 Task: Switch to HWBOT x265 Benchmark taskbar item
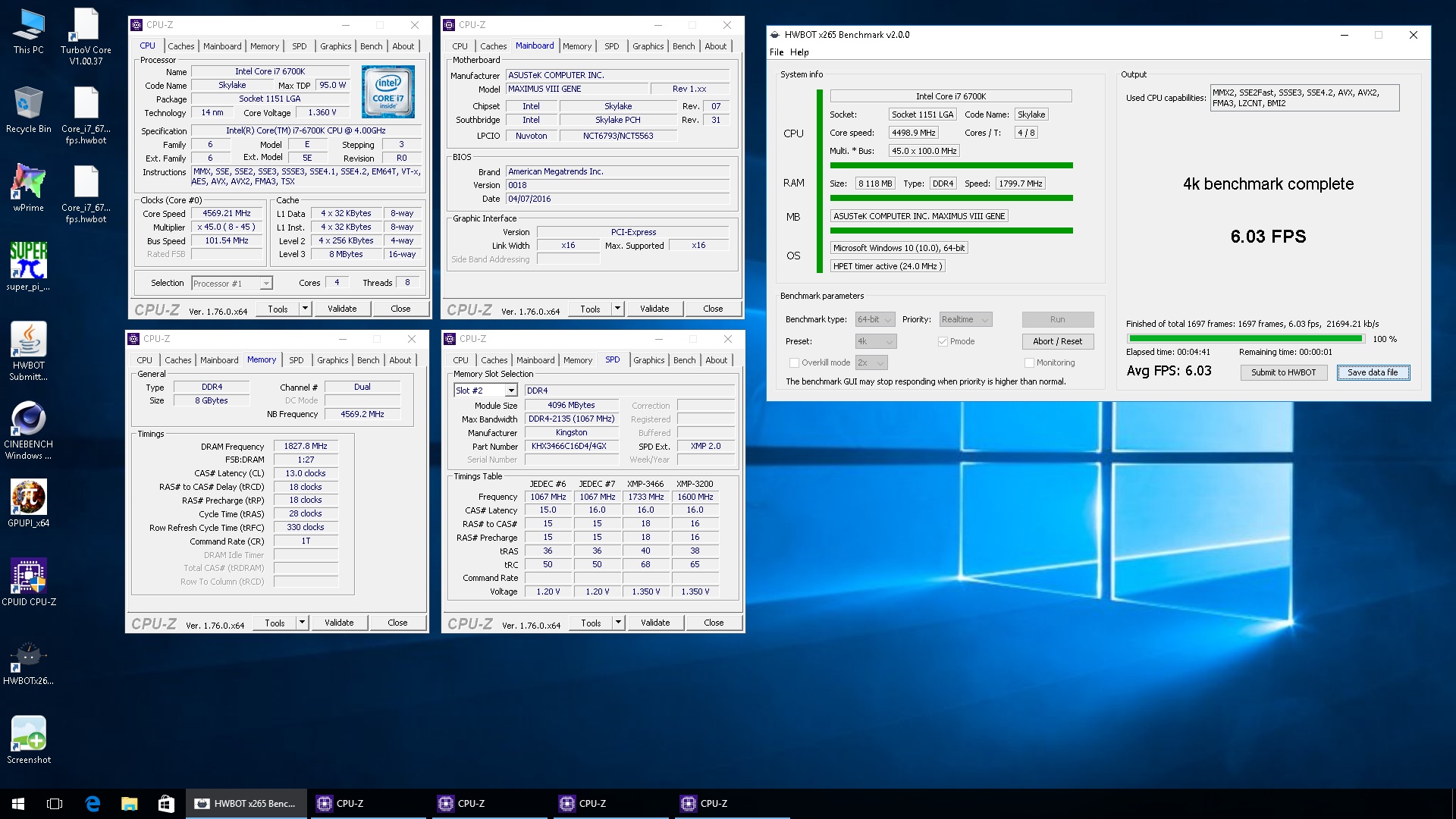click(246, 804)
